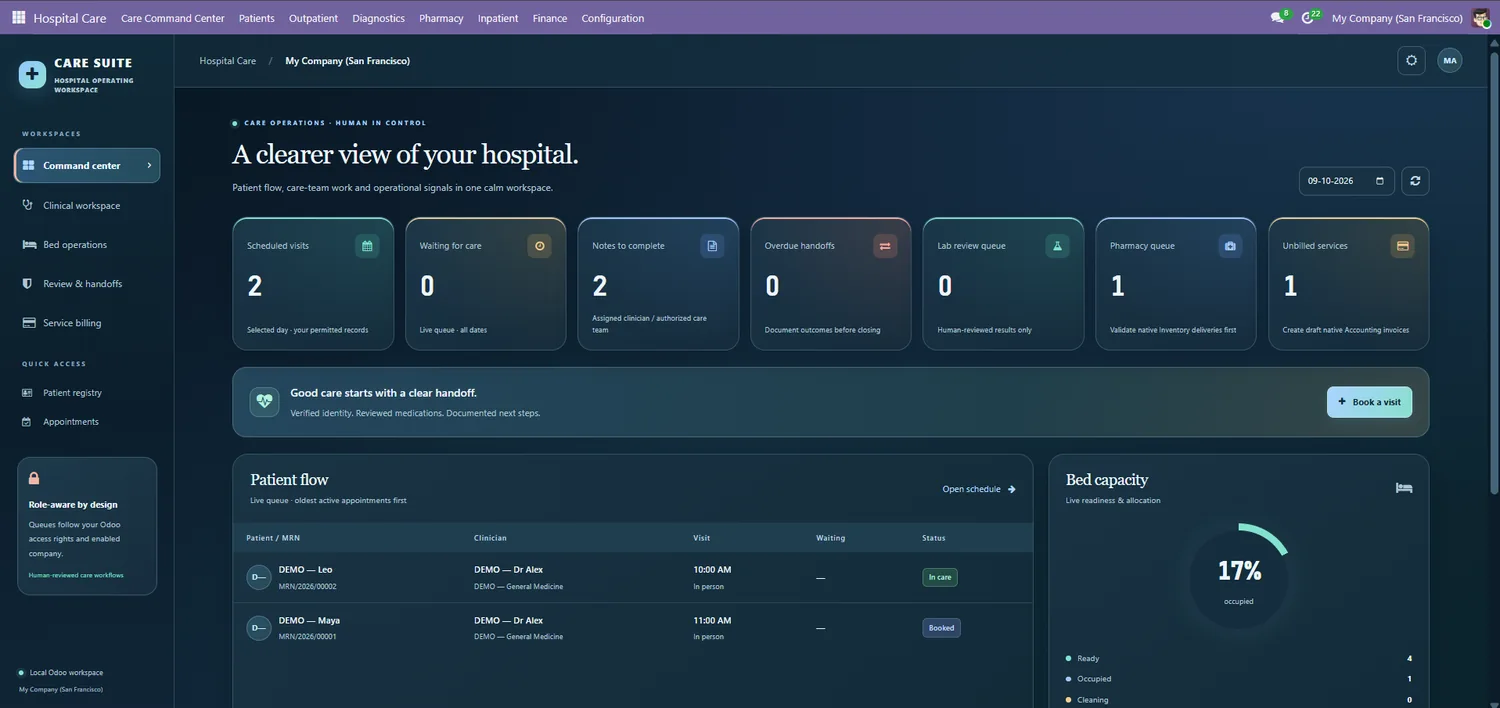Click the 09-10-2026 date field

pos(1346,181)
